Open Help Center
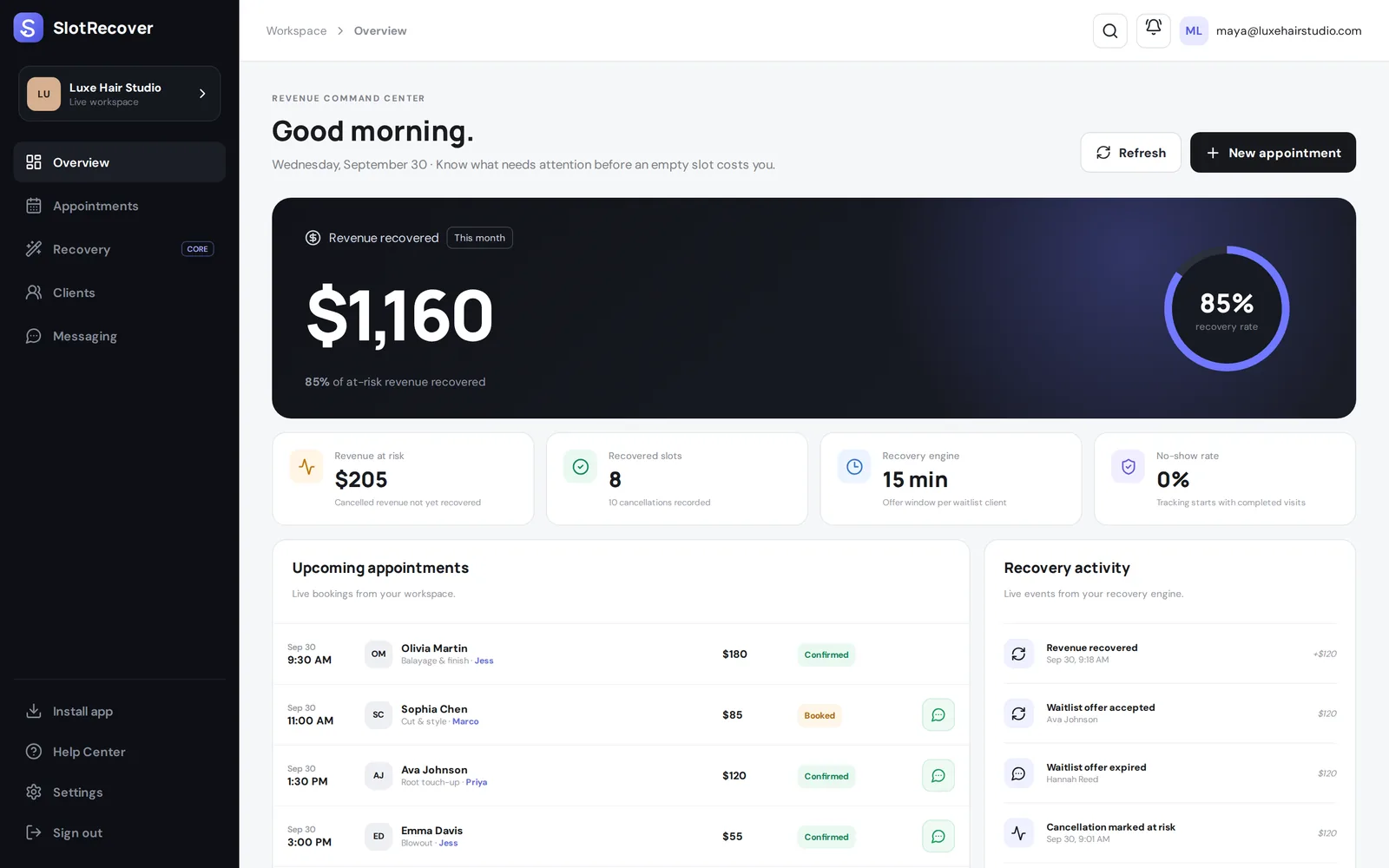This screenshot has height=868, width=1389. tap(120, 752)
